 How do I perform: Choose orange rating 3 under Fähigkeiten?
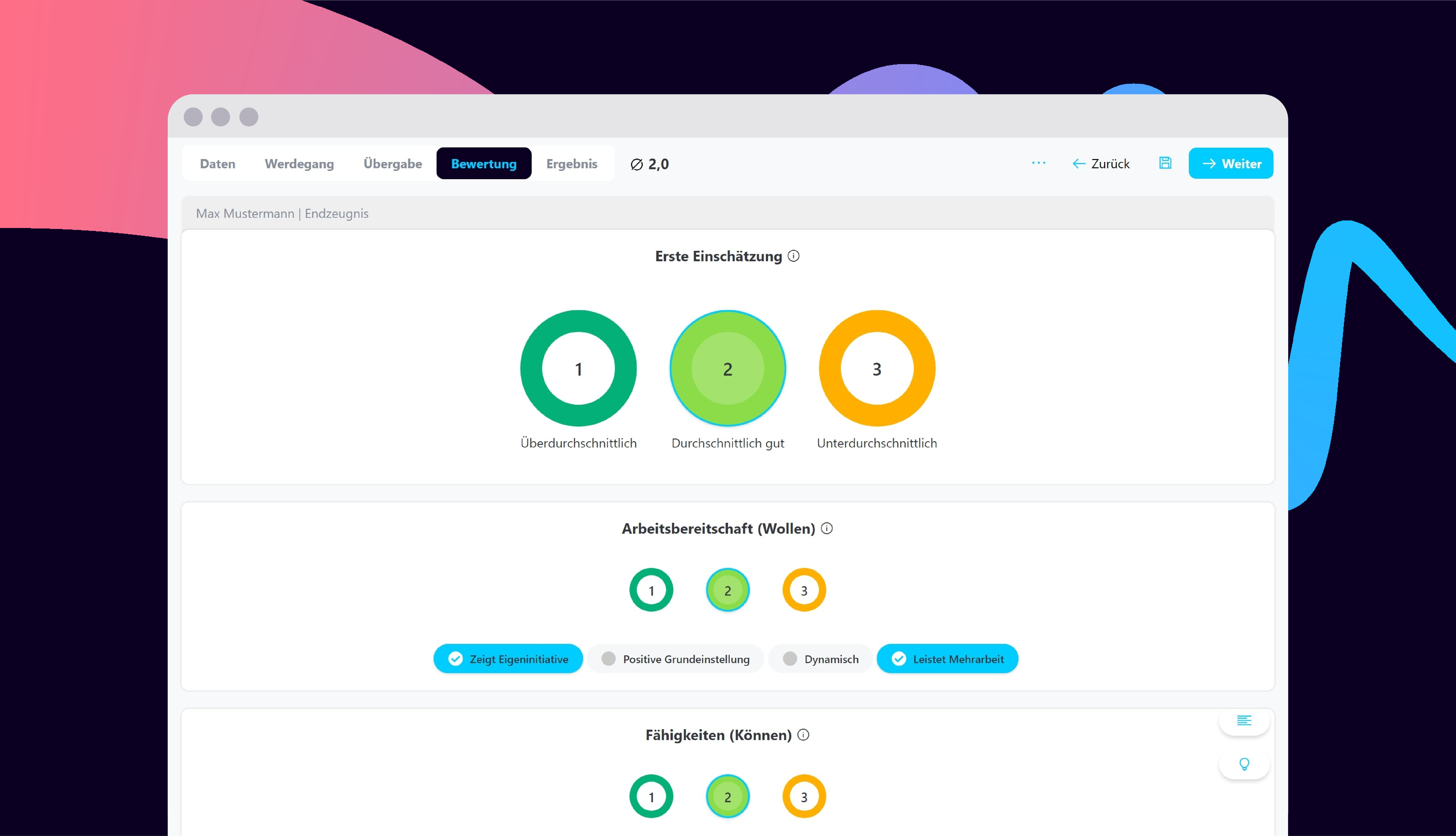804,797
